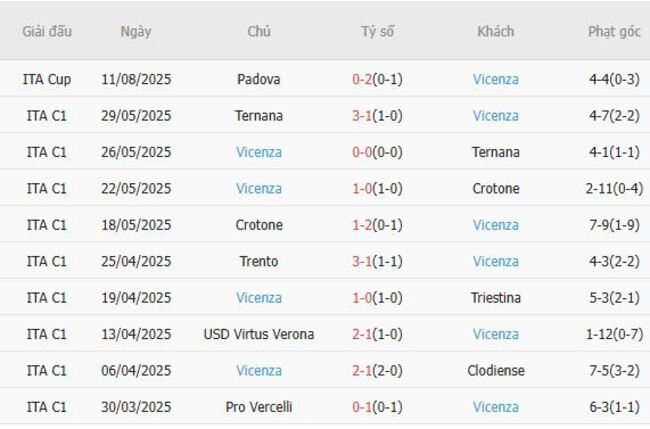Open the Clodiense team link
The height and width of the screenshot is (429, 650).
point(496,370)
